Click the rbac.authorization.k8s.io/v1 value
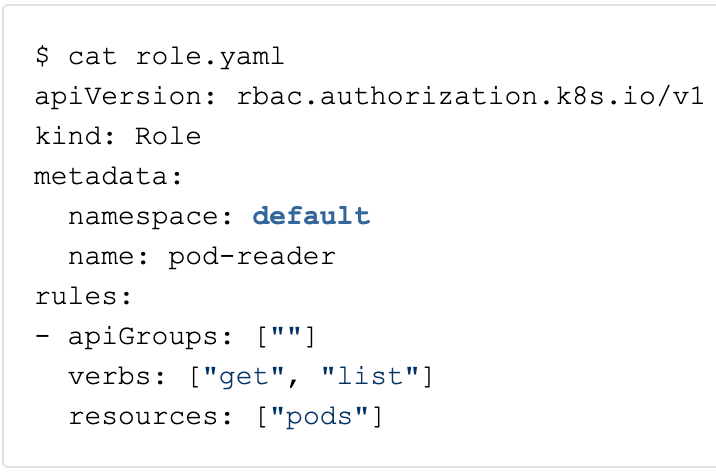Image resolution: width=716 pixels, height=472 pixels. pos(470,96)
